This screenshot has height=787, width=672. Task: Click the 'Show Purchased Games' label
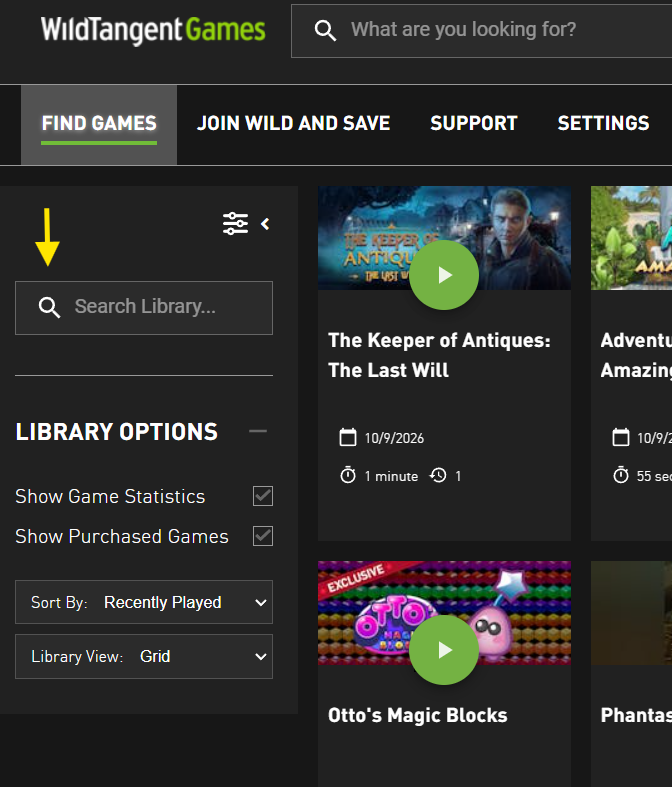(122, 537)
